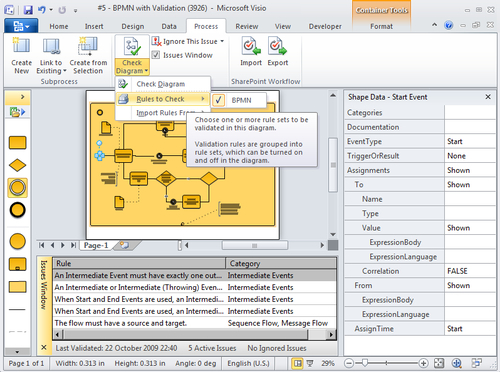Click the Redo arrow in quick access toolbar
This screenshot has width=500, height=372.
coord(62,10)
